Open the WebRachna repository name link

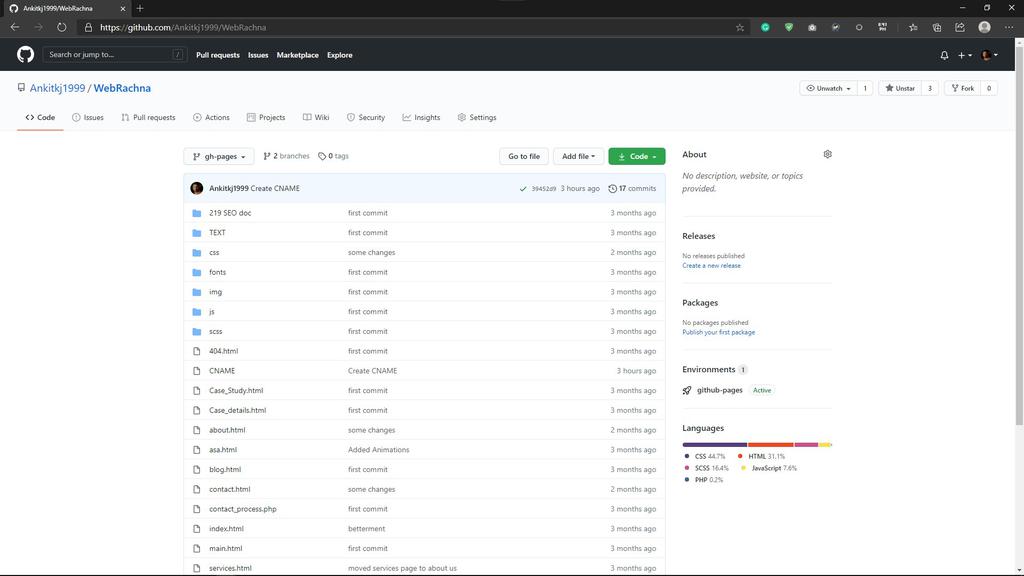coord(122,88)
